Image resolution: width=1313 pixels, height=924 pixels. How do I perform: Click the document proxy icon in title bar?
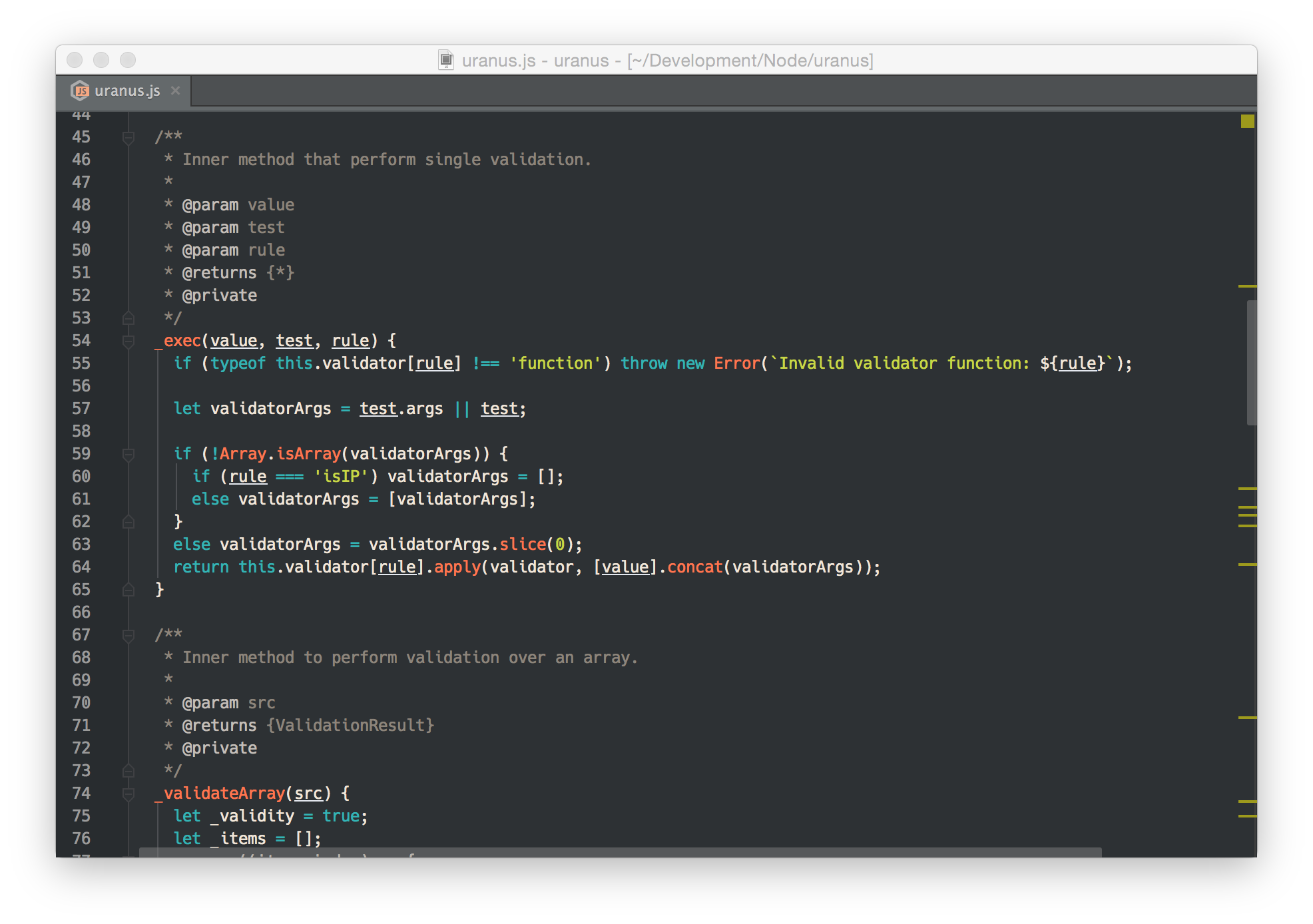tap(445, 61)
